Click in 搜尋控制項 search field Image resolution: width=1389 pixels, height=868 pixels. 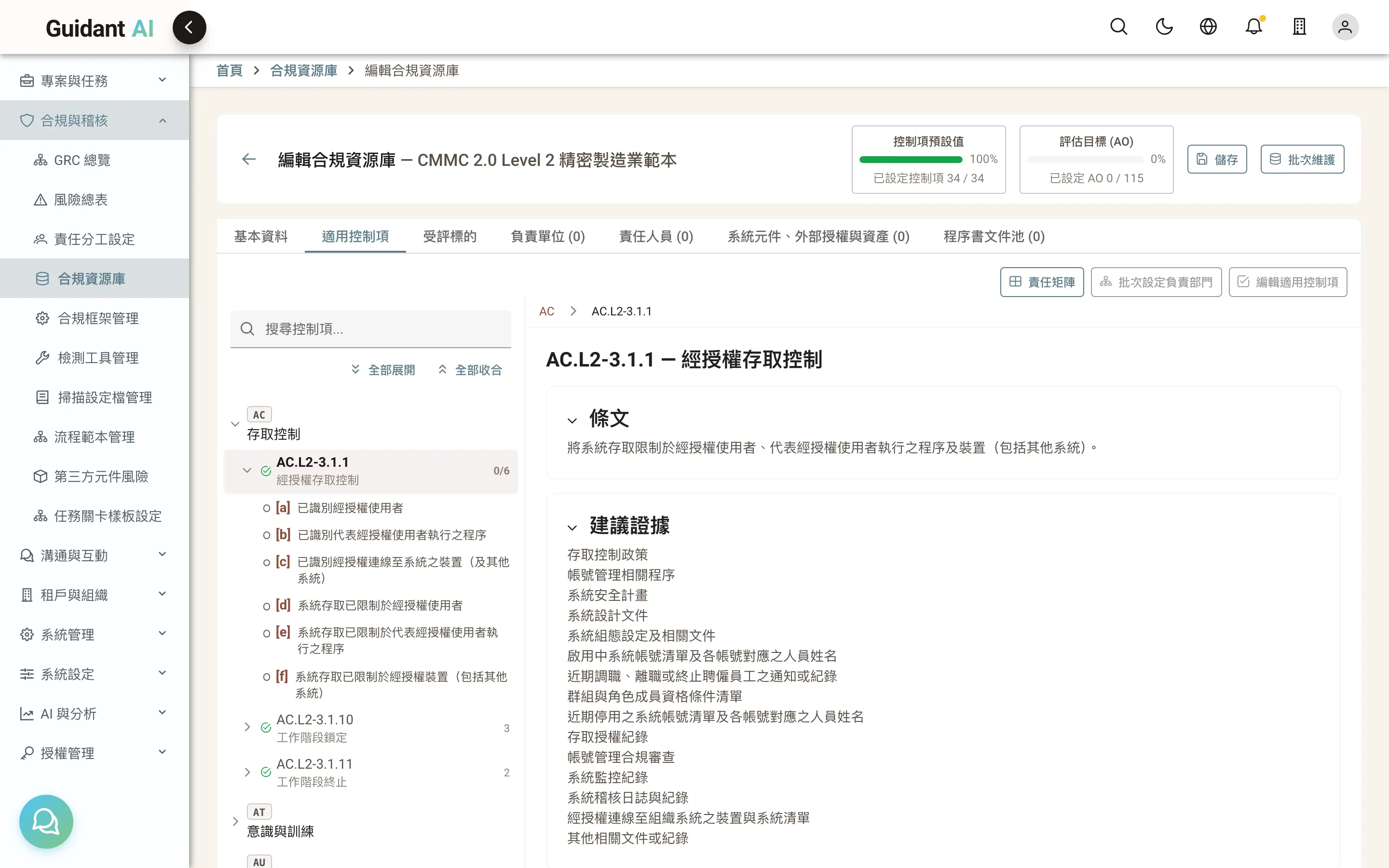tap(371, 329)
